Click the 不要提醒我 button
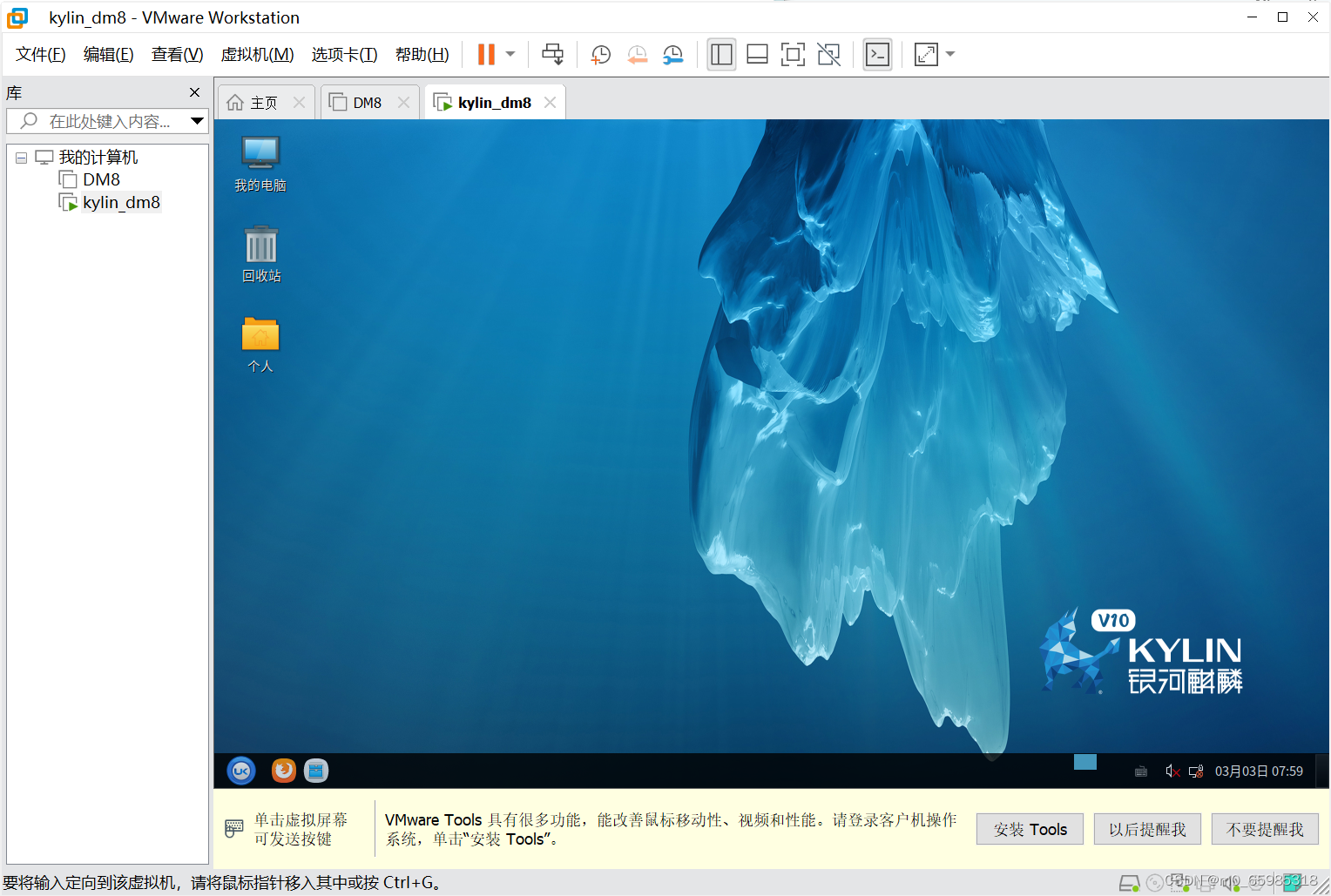 click(1265, 829)
